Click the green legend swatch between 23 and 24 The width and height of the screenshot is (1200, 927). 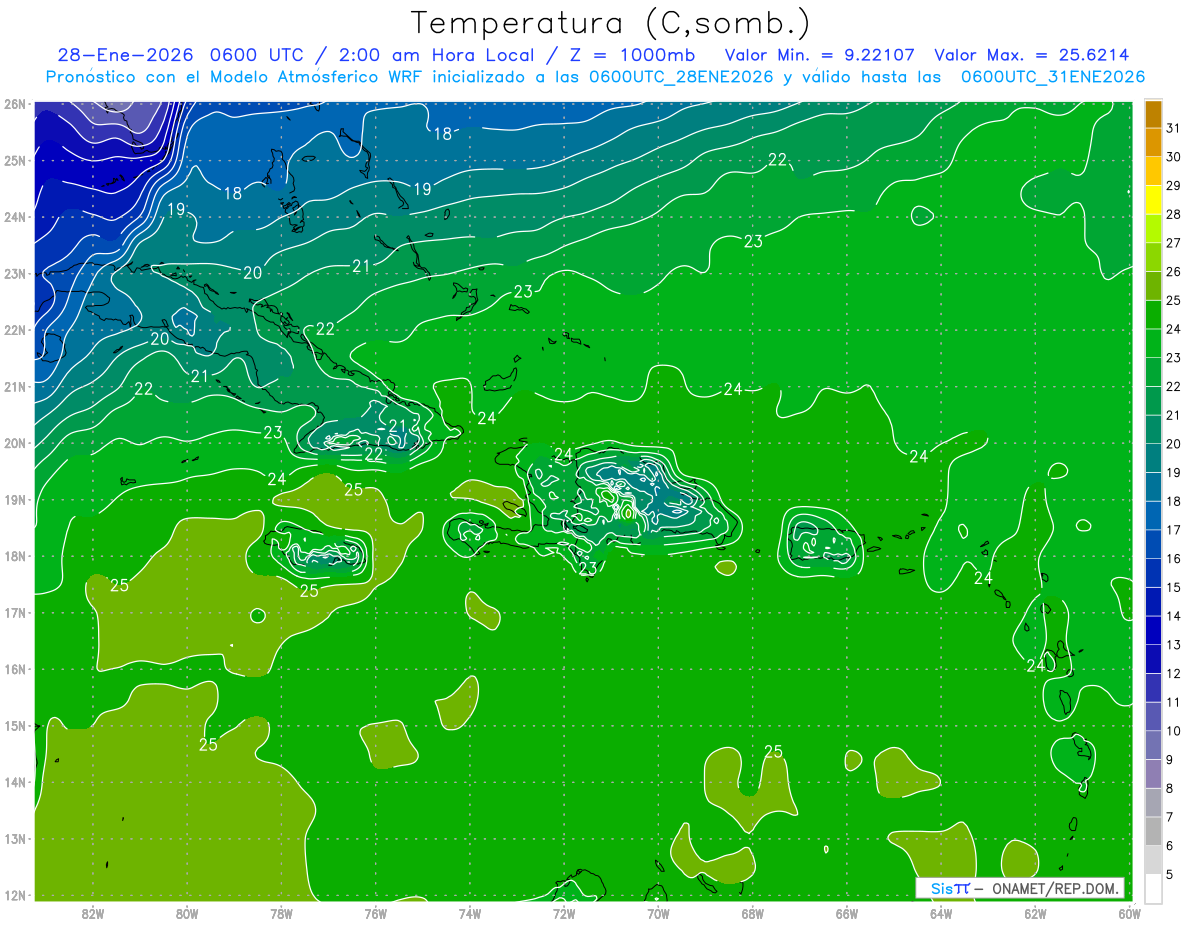coord(1153,343)
